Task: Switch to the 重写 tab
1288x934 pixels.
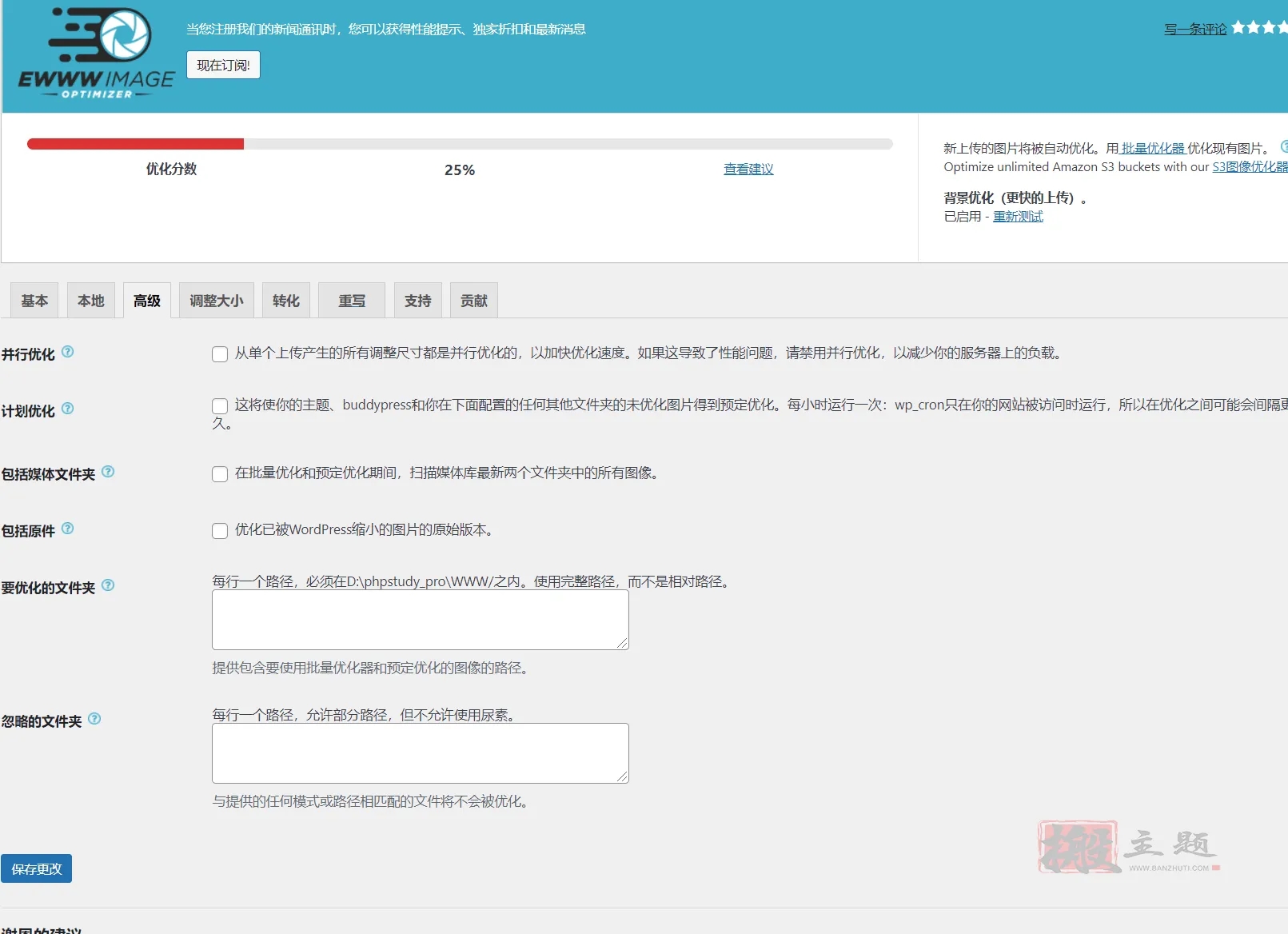Action: click(352, 301)
